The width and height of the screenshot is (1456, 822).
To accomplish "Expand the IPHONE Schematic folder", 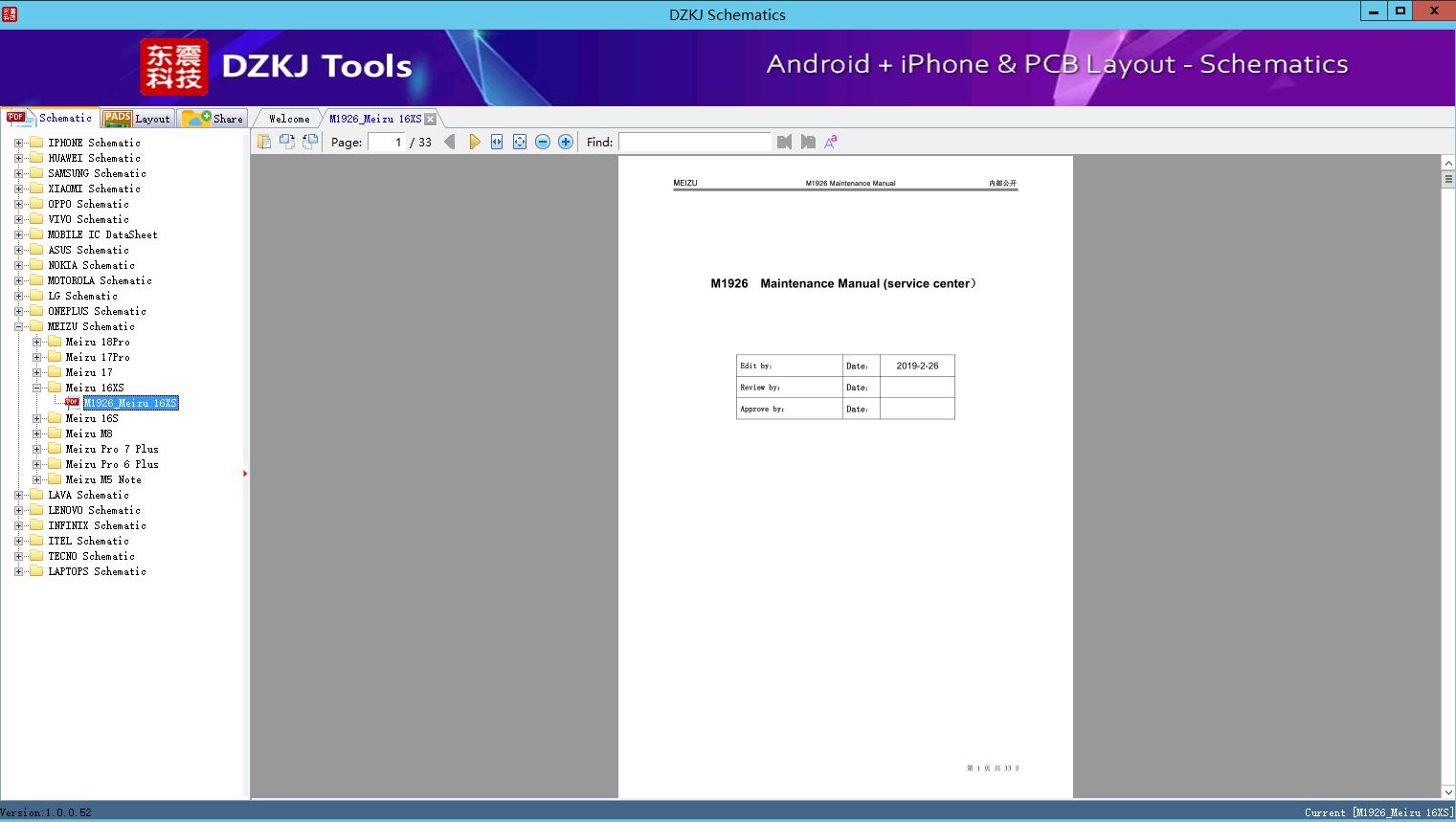I will pos(18,143).
